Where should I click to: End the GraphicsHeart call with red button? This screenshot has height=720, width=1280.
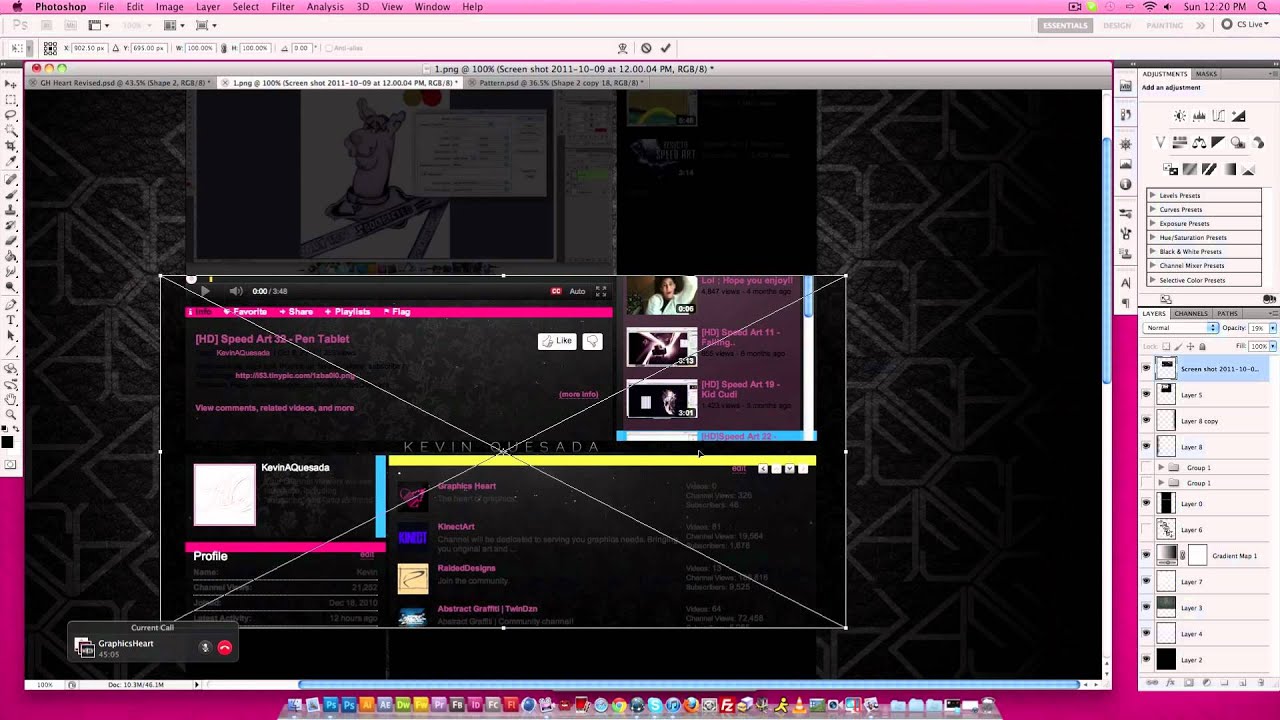coord(224,647)
